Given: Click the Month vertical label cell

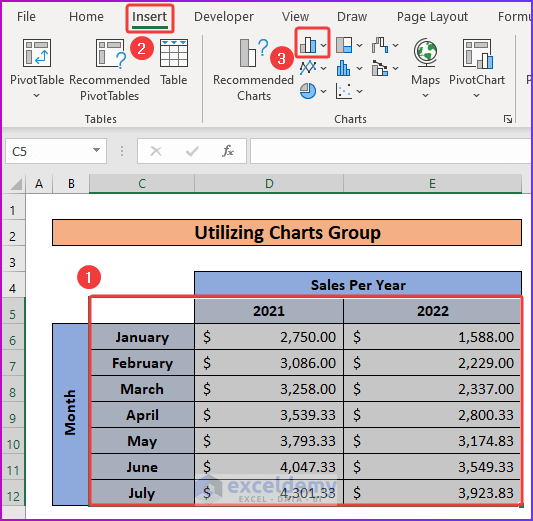Looking at the screenshot, I should tap(70, 414).
